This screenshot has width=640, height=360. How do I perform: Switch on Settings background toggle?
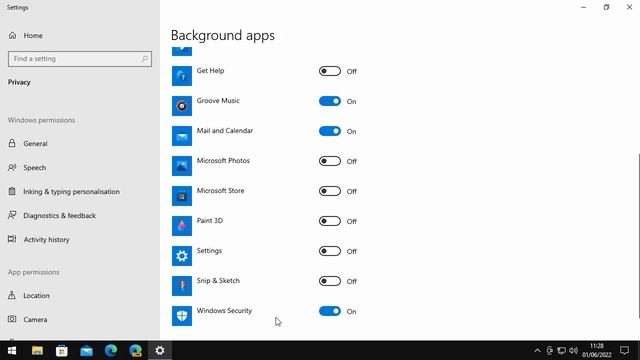pos(330,251)
